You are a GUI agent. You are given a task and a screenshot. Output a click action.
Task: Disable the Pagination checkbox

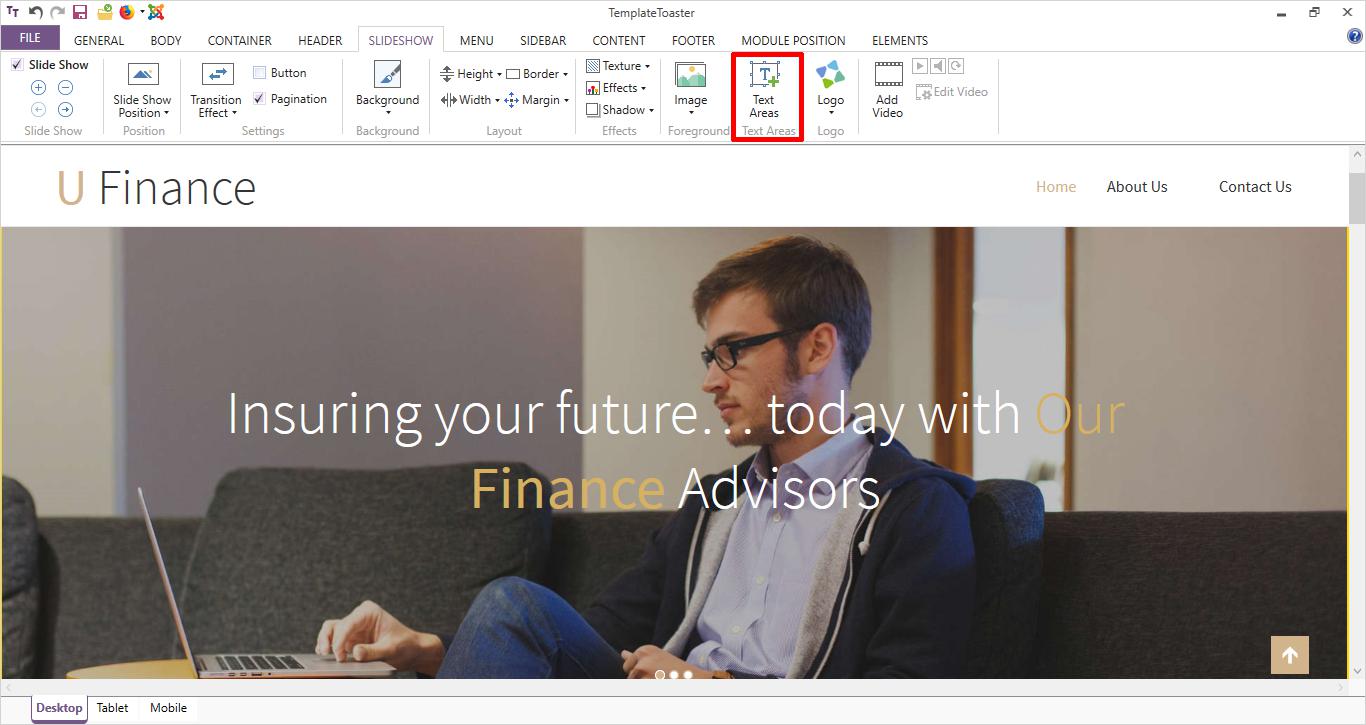(x=260, y=99)
